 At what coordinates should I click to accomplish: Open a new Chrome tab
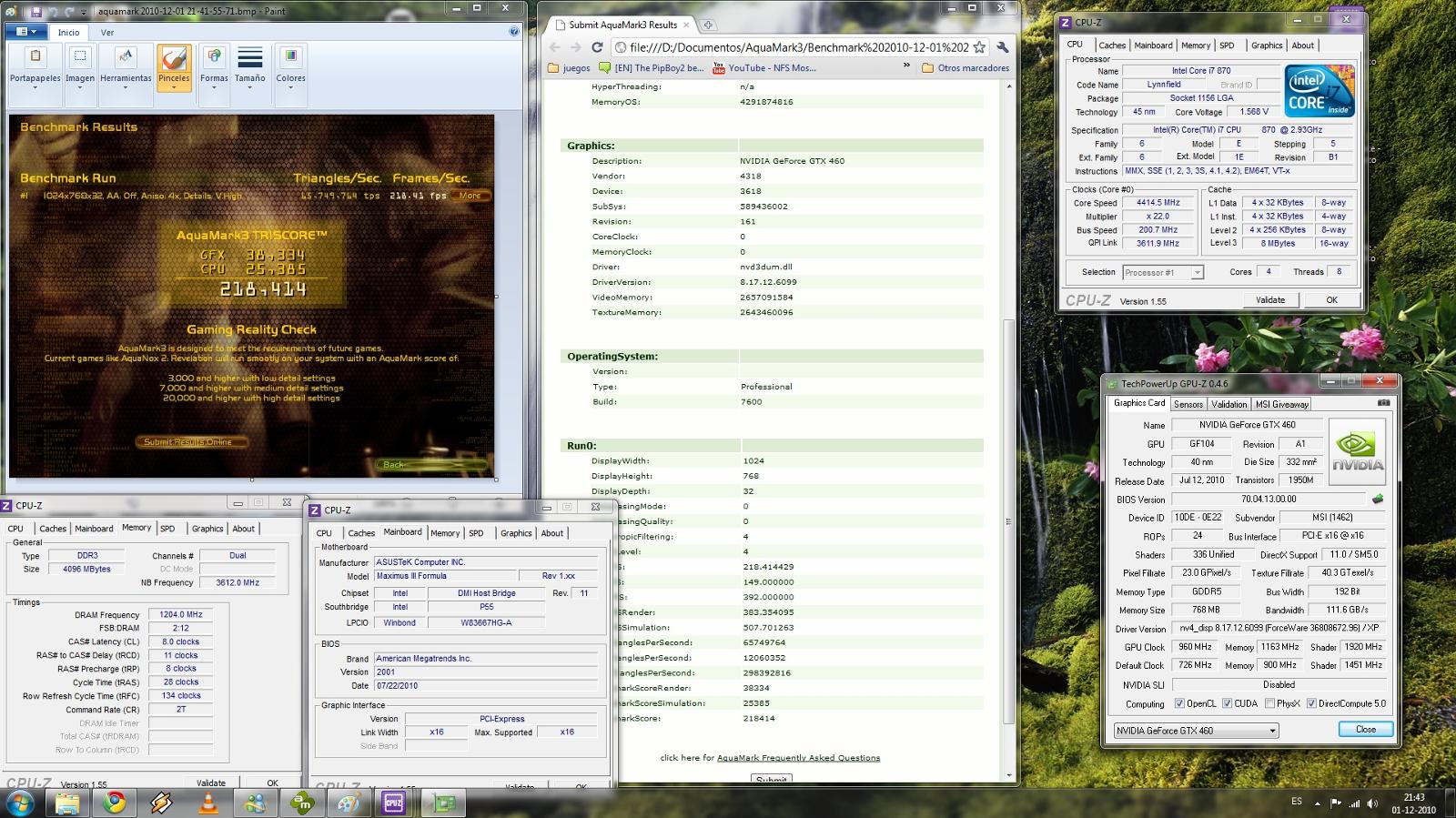[x=708, y=25]
